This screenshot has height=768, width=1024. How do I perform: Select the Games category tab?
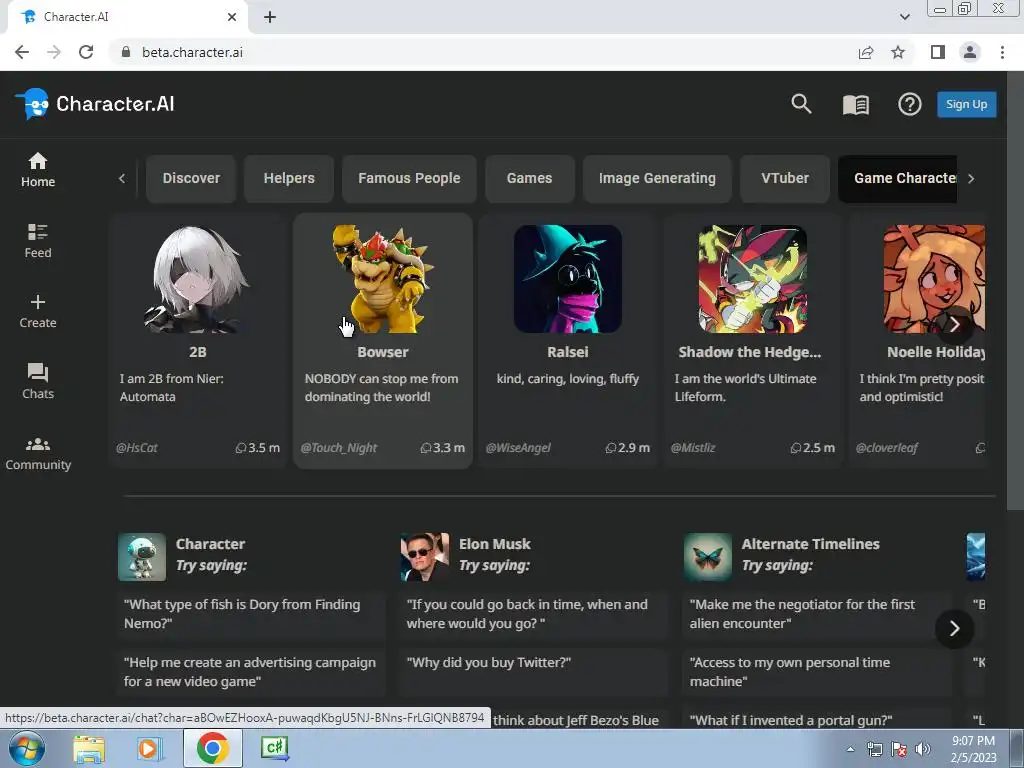pyautogui.click(x=529, y=178)
